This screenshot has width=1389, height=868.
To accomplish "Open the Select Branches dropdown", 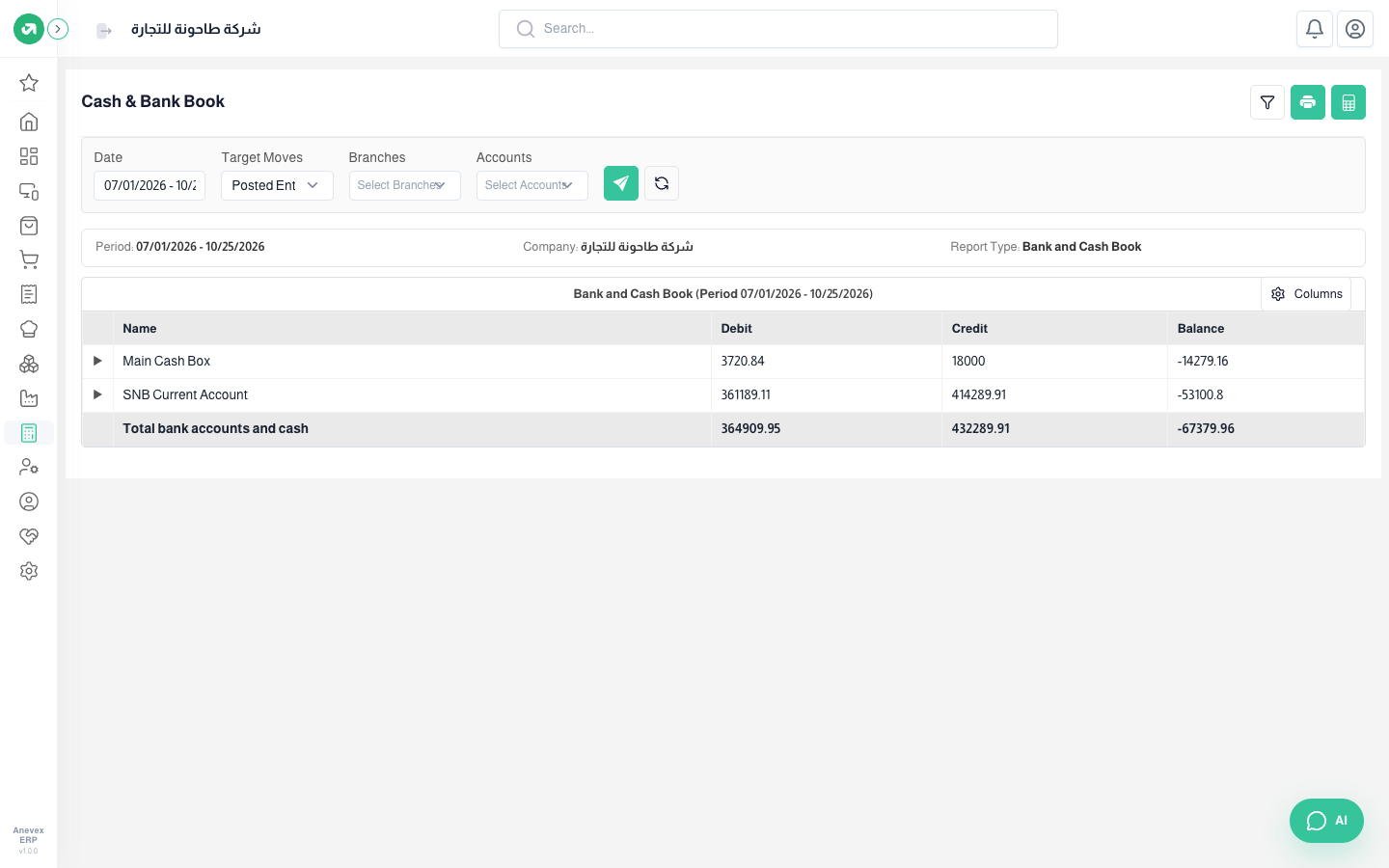I will click(x=404, y=185).
